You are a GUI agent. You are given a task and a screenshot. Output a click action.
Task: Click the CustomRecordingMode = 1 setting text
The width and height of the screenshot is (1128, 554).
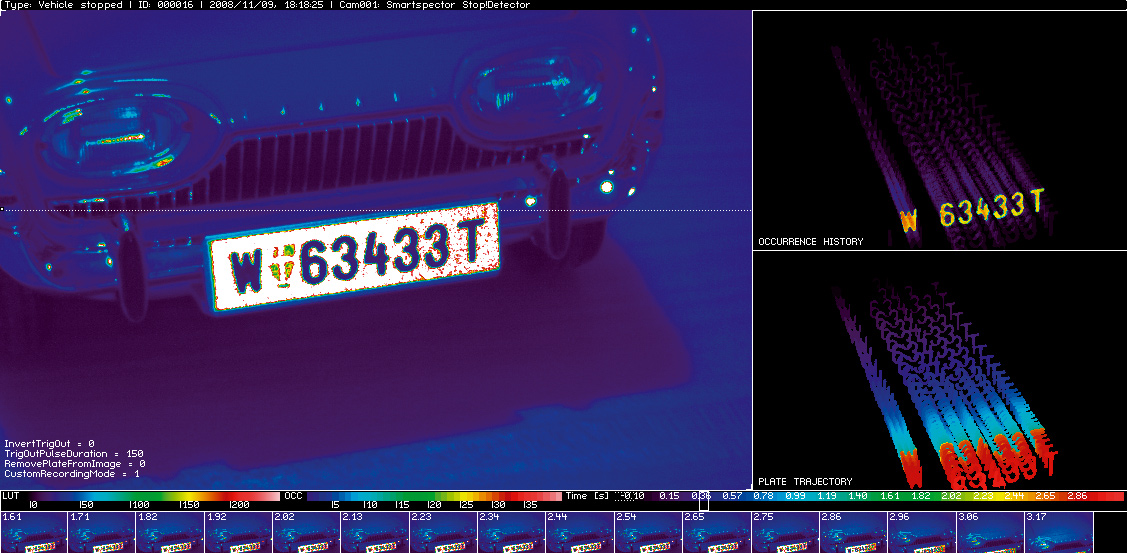tap(72, 474)
